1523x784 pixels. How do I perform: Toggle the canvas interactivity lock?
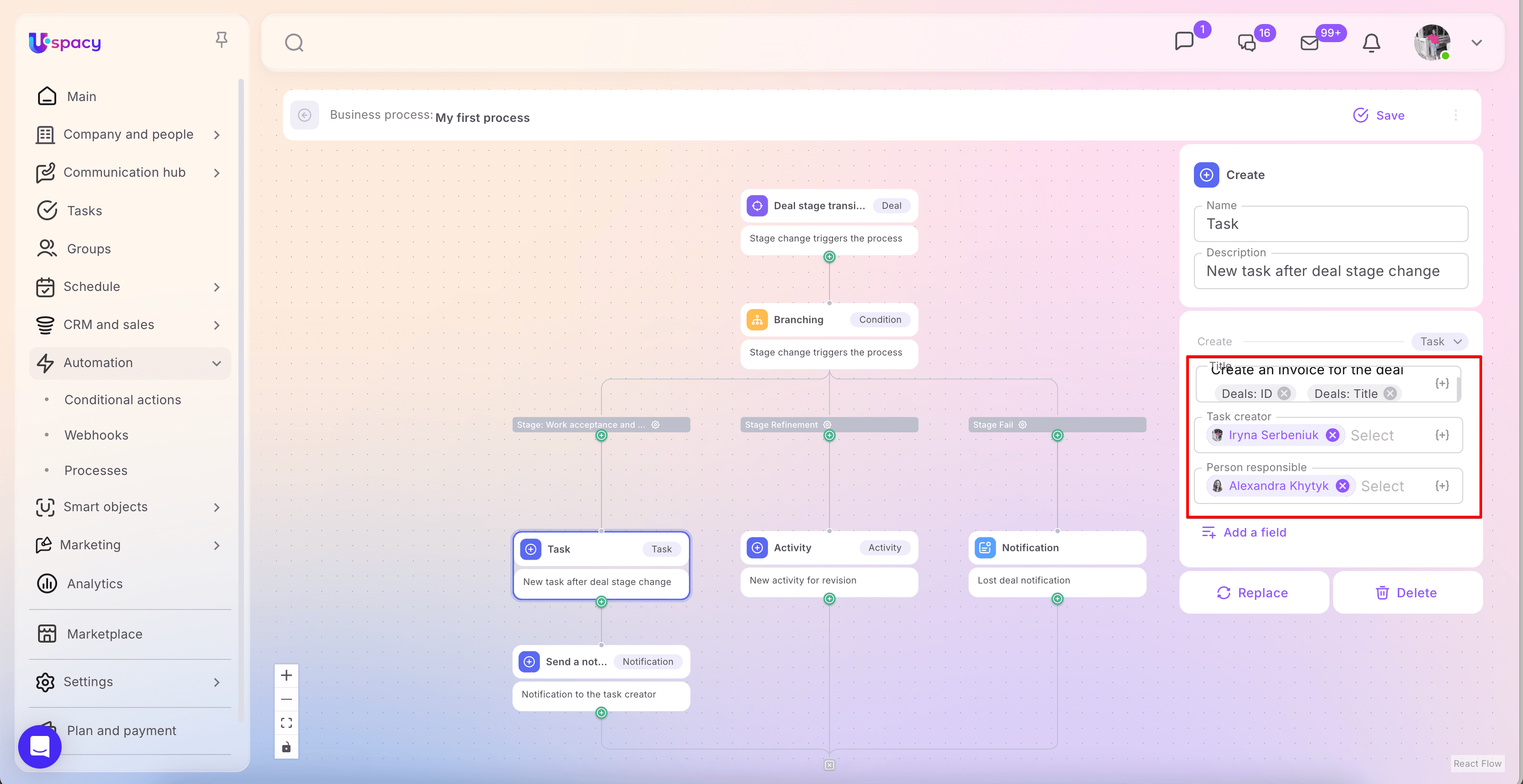[x=286, y=747]
